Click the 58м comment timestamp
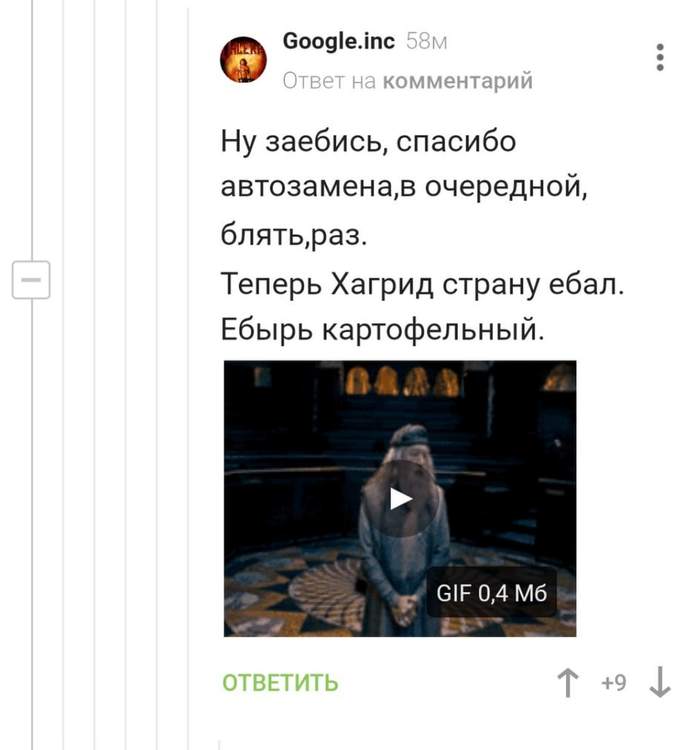This screenshot has width=700, height=750. tap(426, 42)
